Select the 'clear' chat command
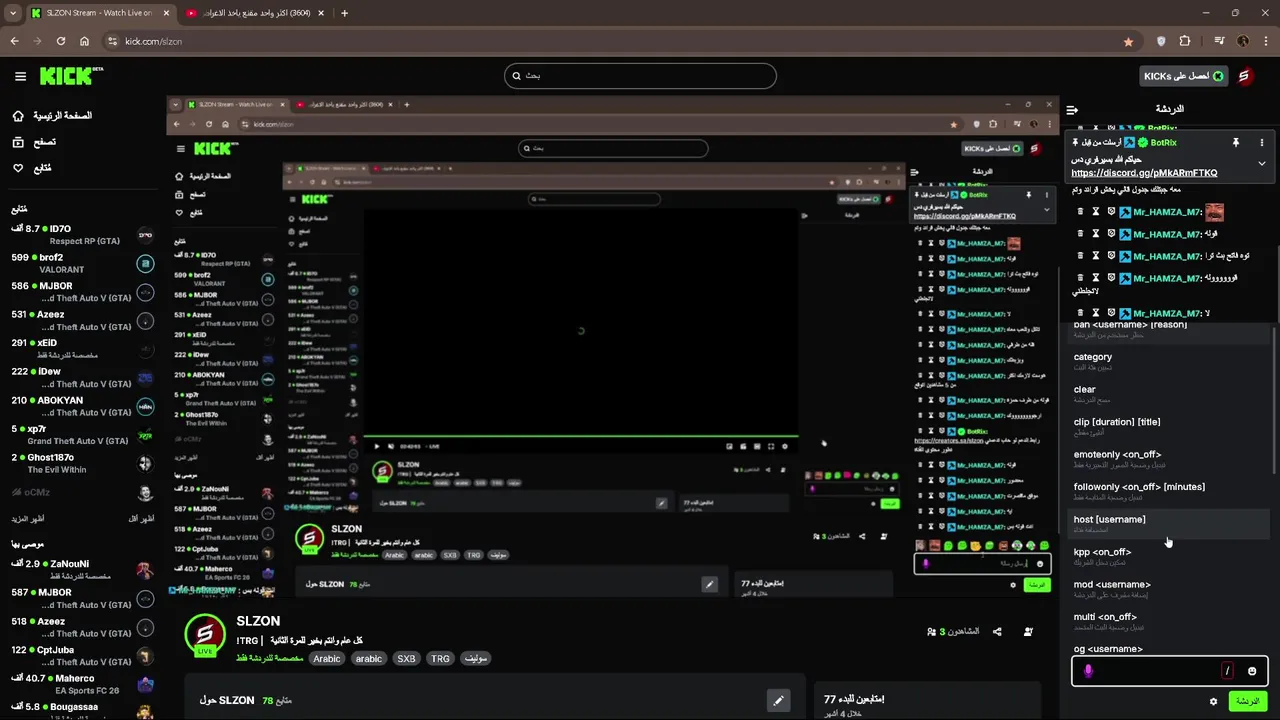The image size is (1280, 720). 1167,394
